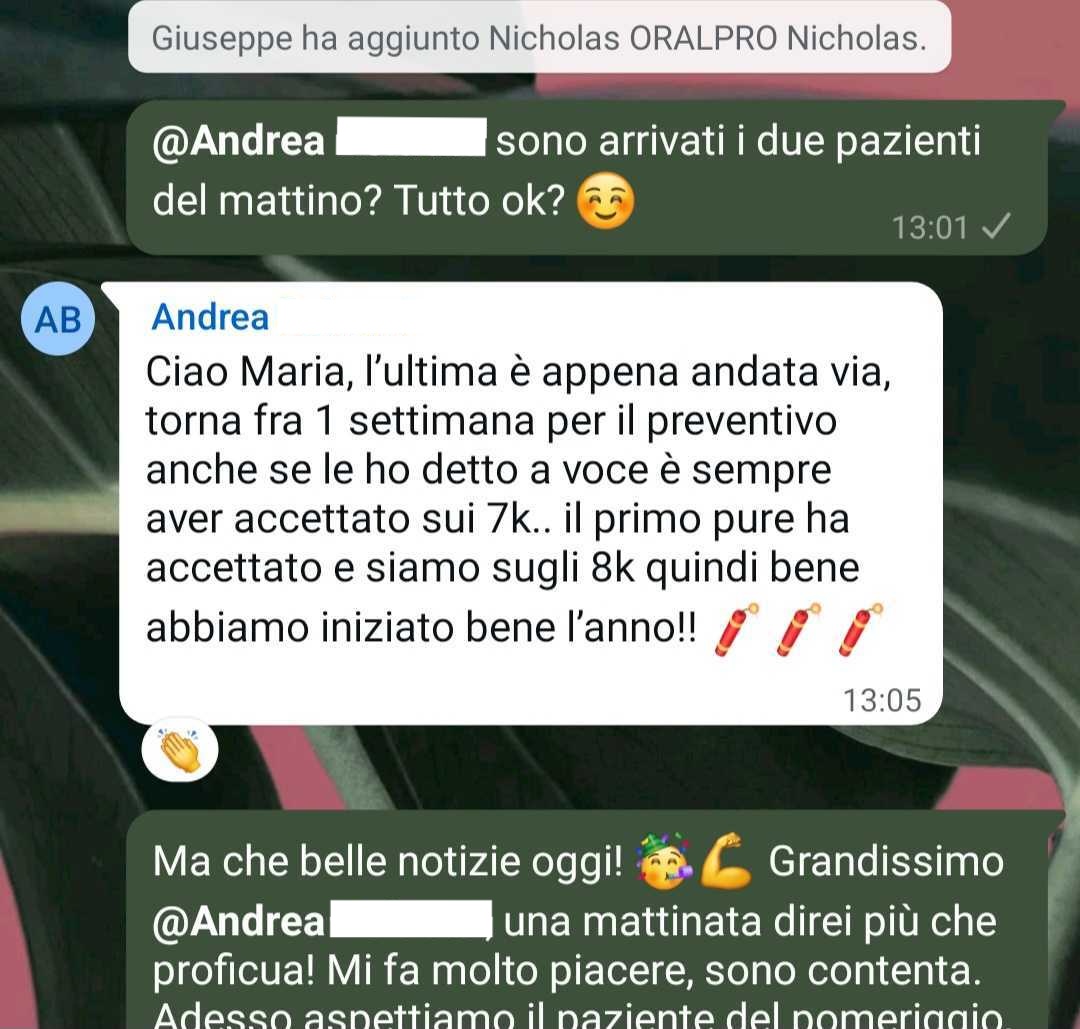
Task: Tap '8k' in Andrea's message
Action: [x=612, y=568]
